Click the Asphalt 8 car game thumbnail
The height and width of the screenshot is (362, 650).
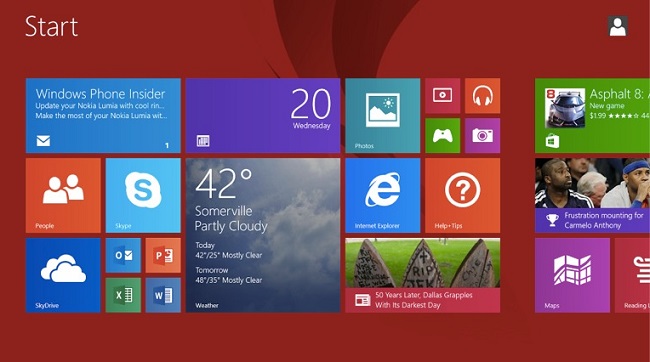coord(565,107)
